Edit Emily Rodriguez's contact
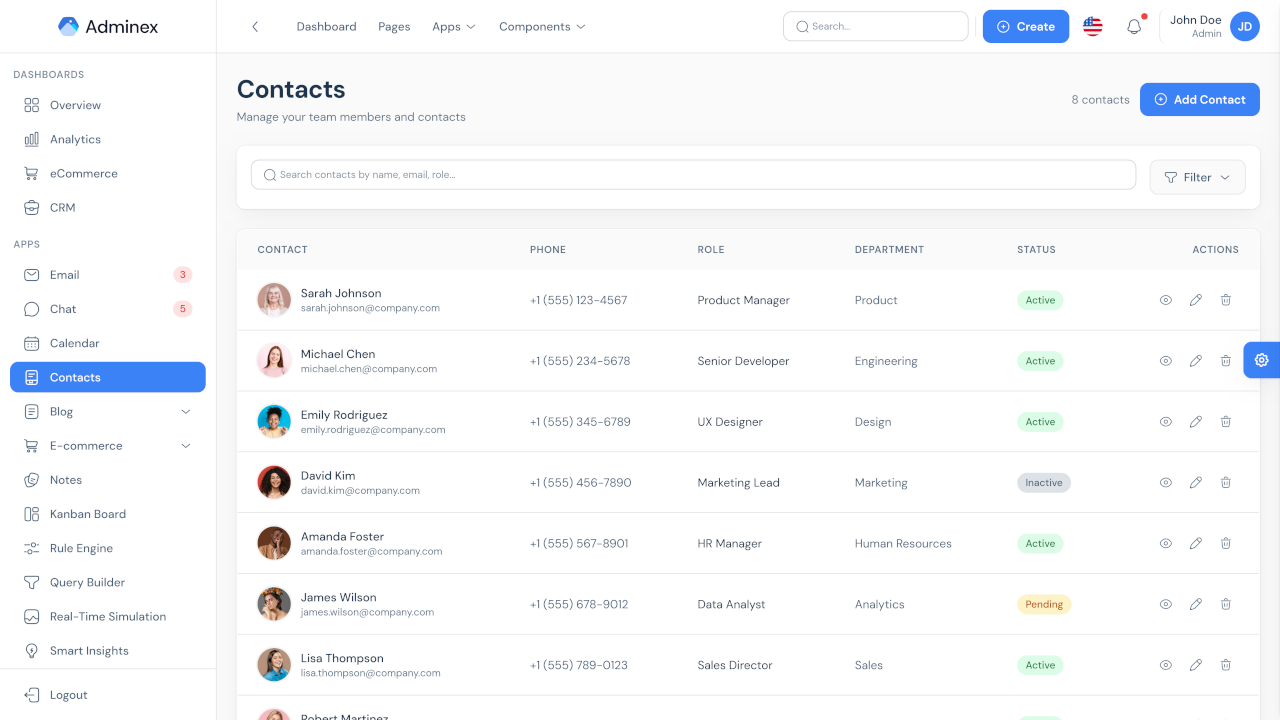 pos(1196,422)
